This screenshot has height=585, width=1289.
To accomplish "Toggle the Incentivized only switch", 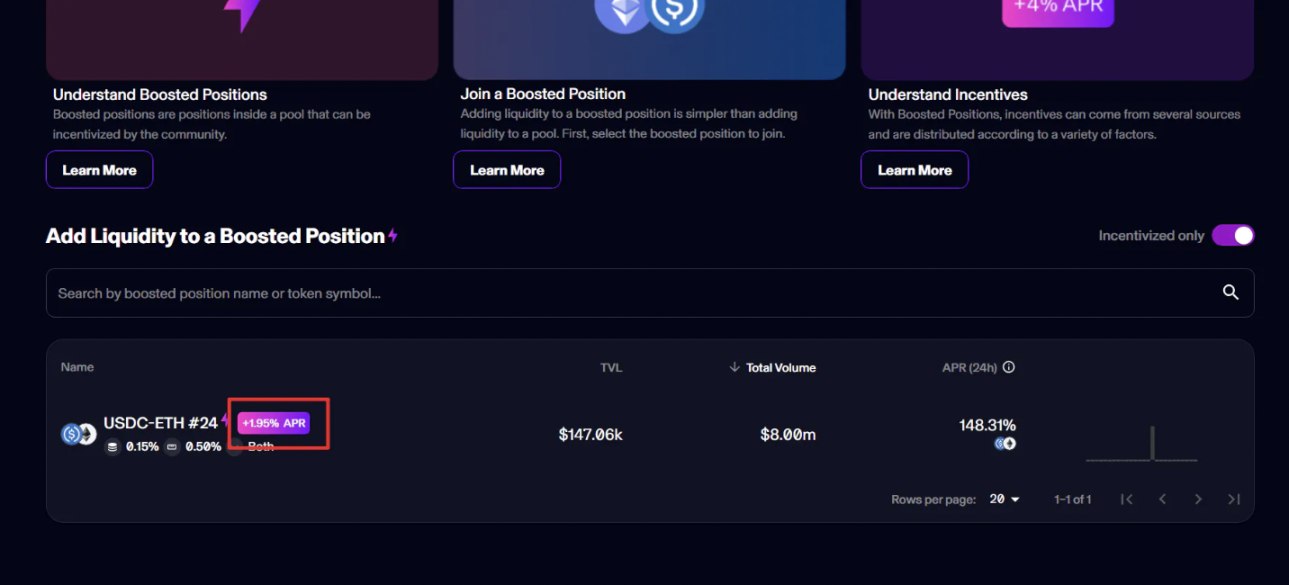I will pyautogui.click(x=1233, y=235).
